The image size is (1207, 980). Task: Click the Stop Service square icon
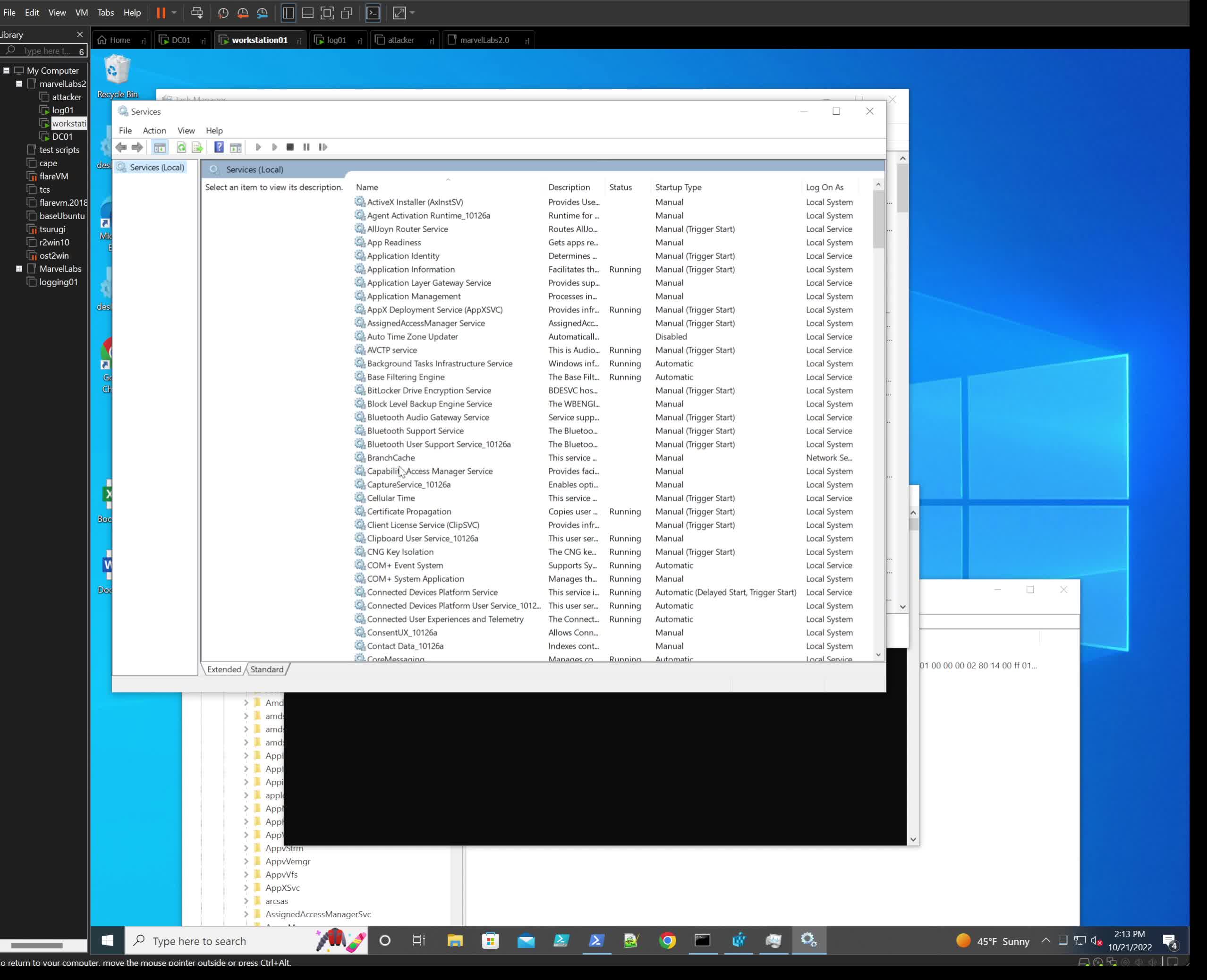pos(290,147)
